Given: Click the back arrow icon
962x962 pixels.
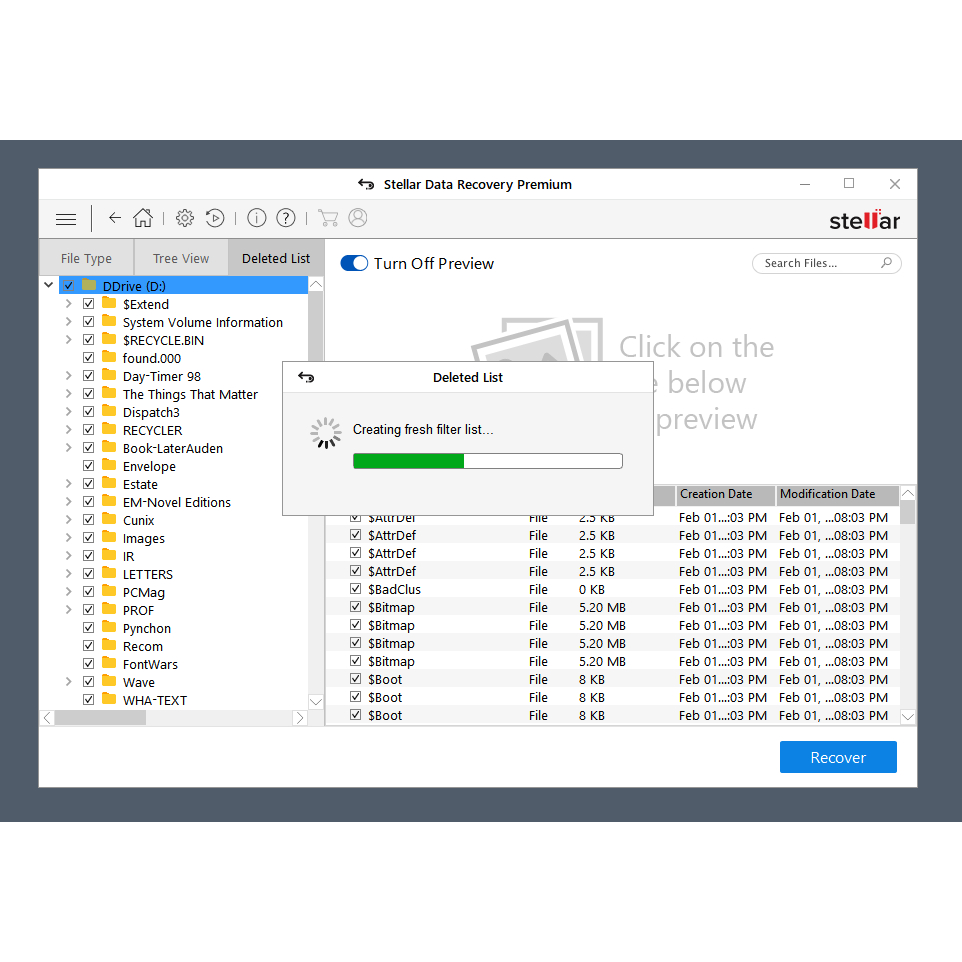Looking at the screenshot, I should coord(115,218).
